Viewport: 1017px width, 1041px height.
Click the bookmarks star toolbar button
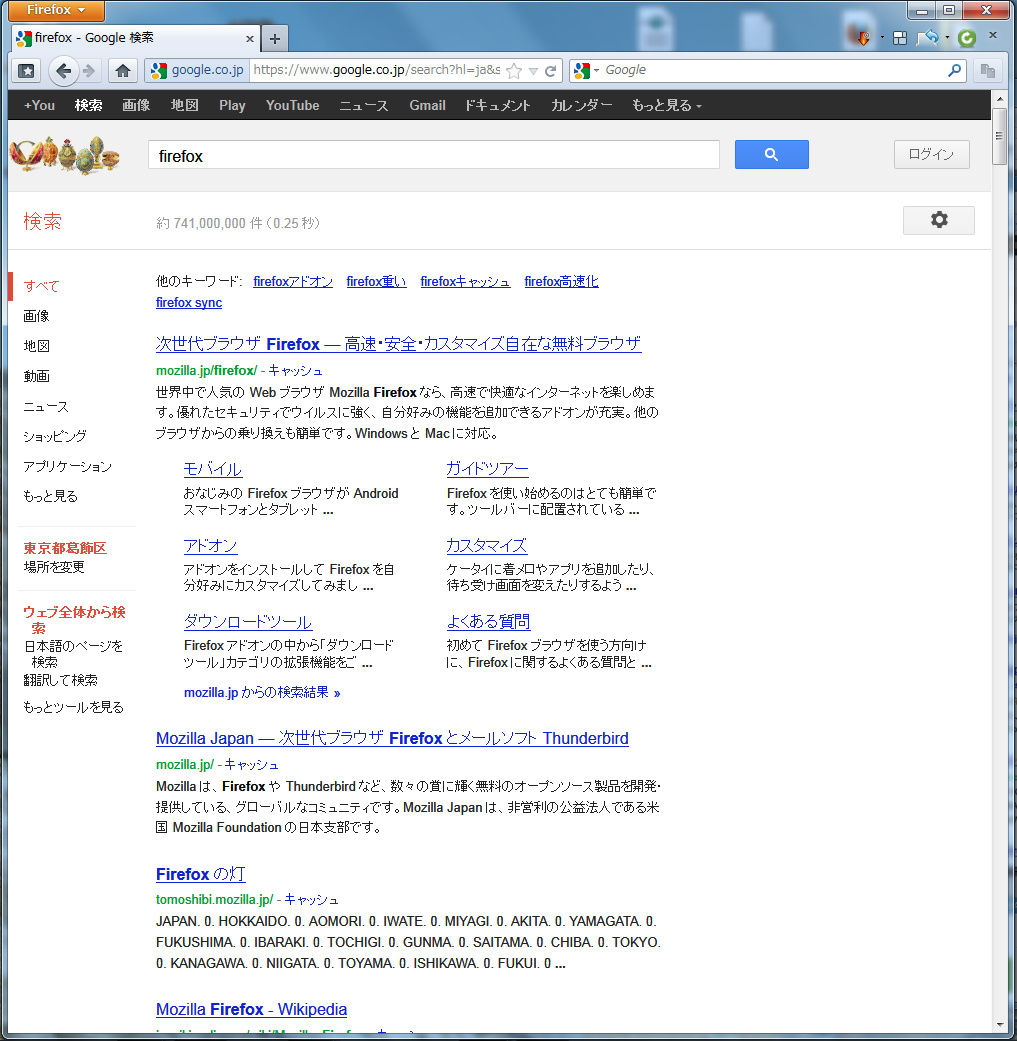[26, 70]
